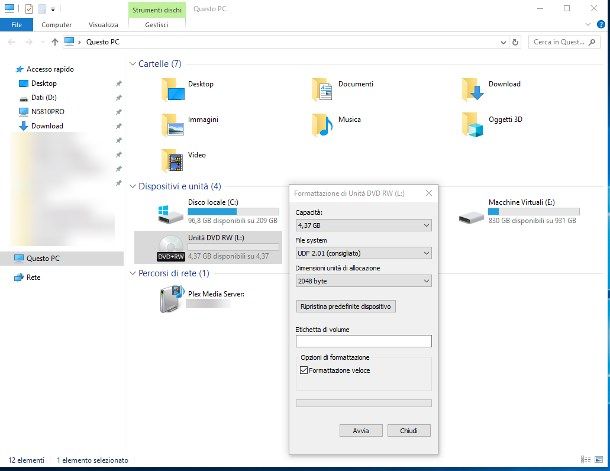Image resolution: width=610 pixels, height=471 pixels.
Task: Click the Chiudi button in format dialog
Action: click(x=408, y=431)
